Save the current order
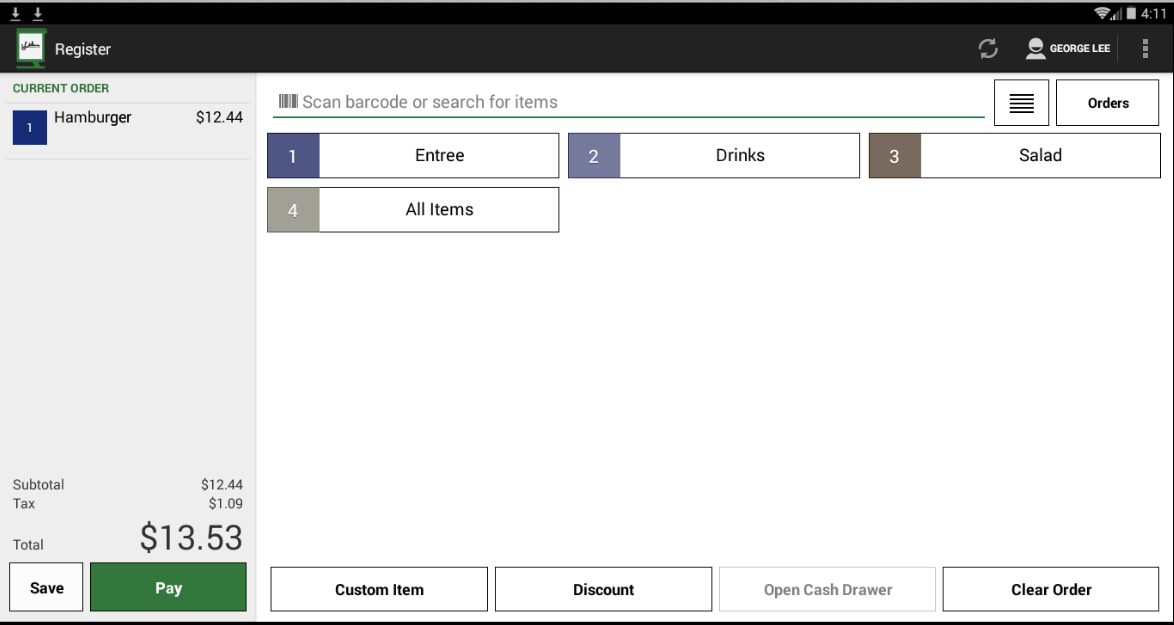The image size is (1174, 625). coord(46,588)
